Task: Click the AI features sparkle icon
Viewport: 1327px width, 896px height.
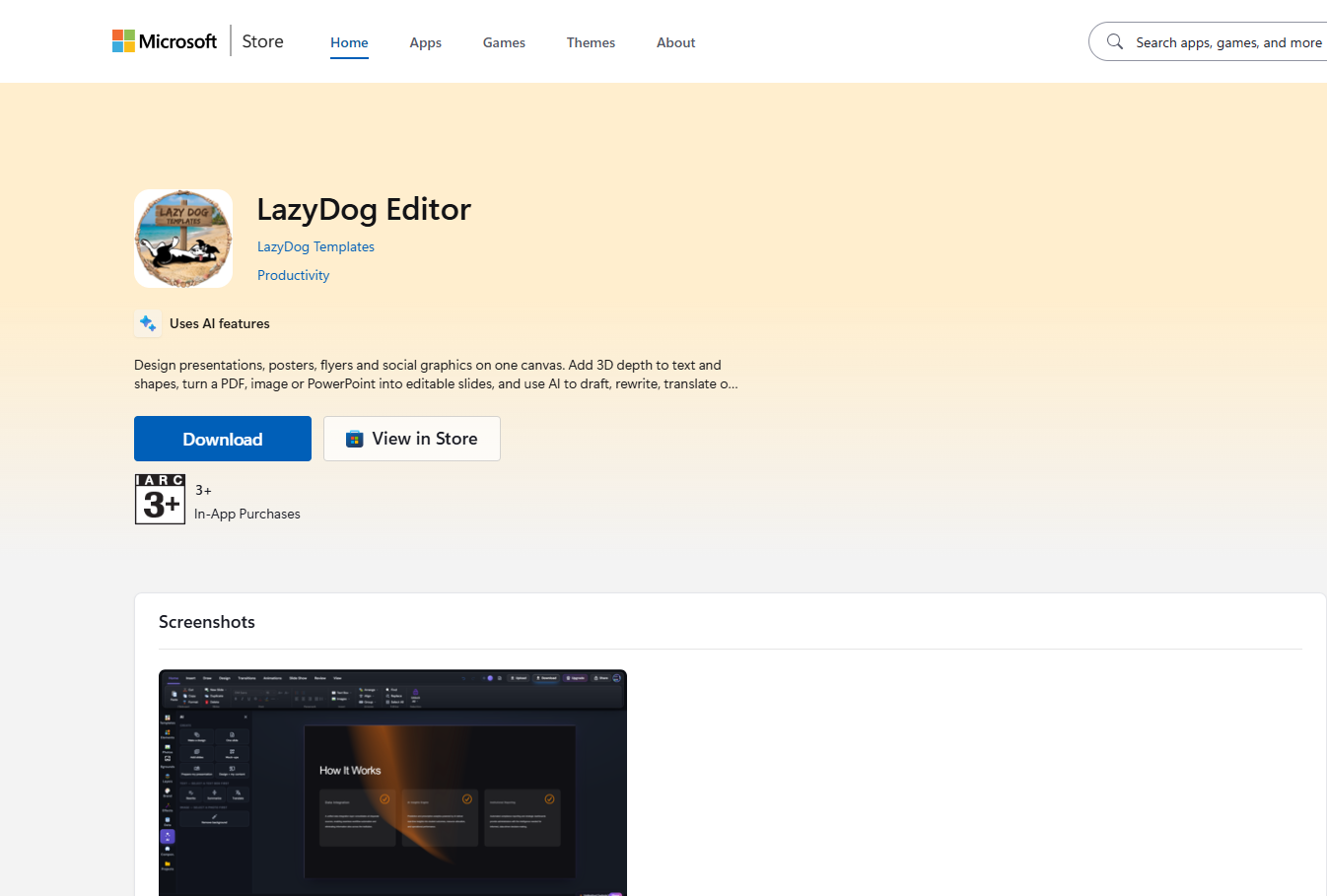Action: coord(148,323)
